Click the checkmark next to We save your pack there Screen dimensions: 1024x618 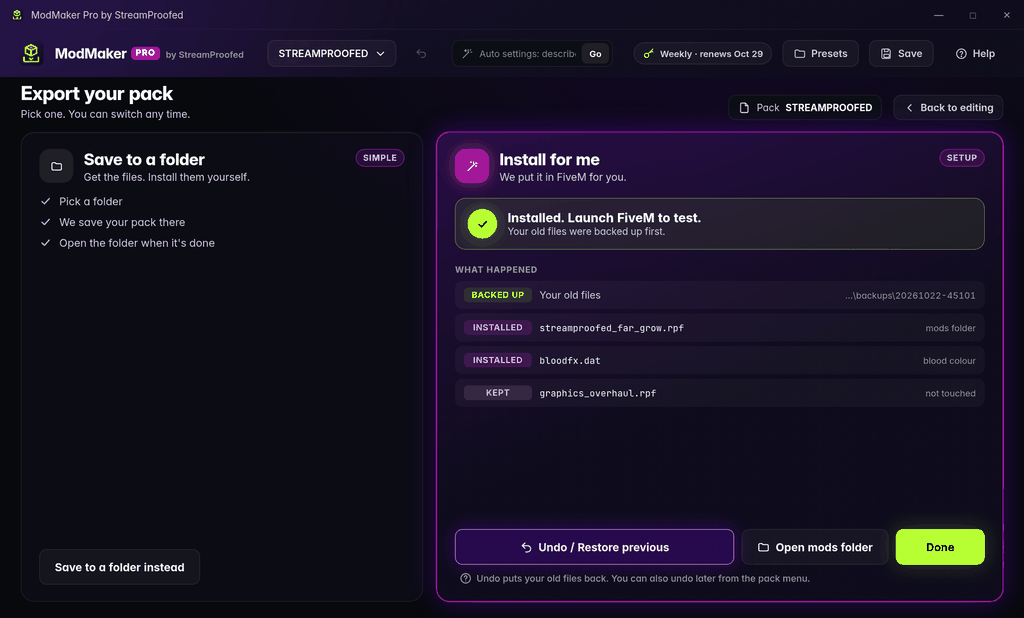pyautogui.click(x=46, y=222)
